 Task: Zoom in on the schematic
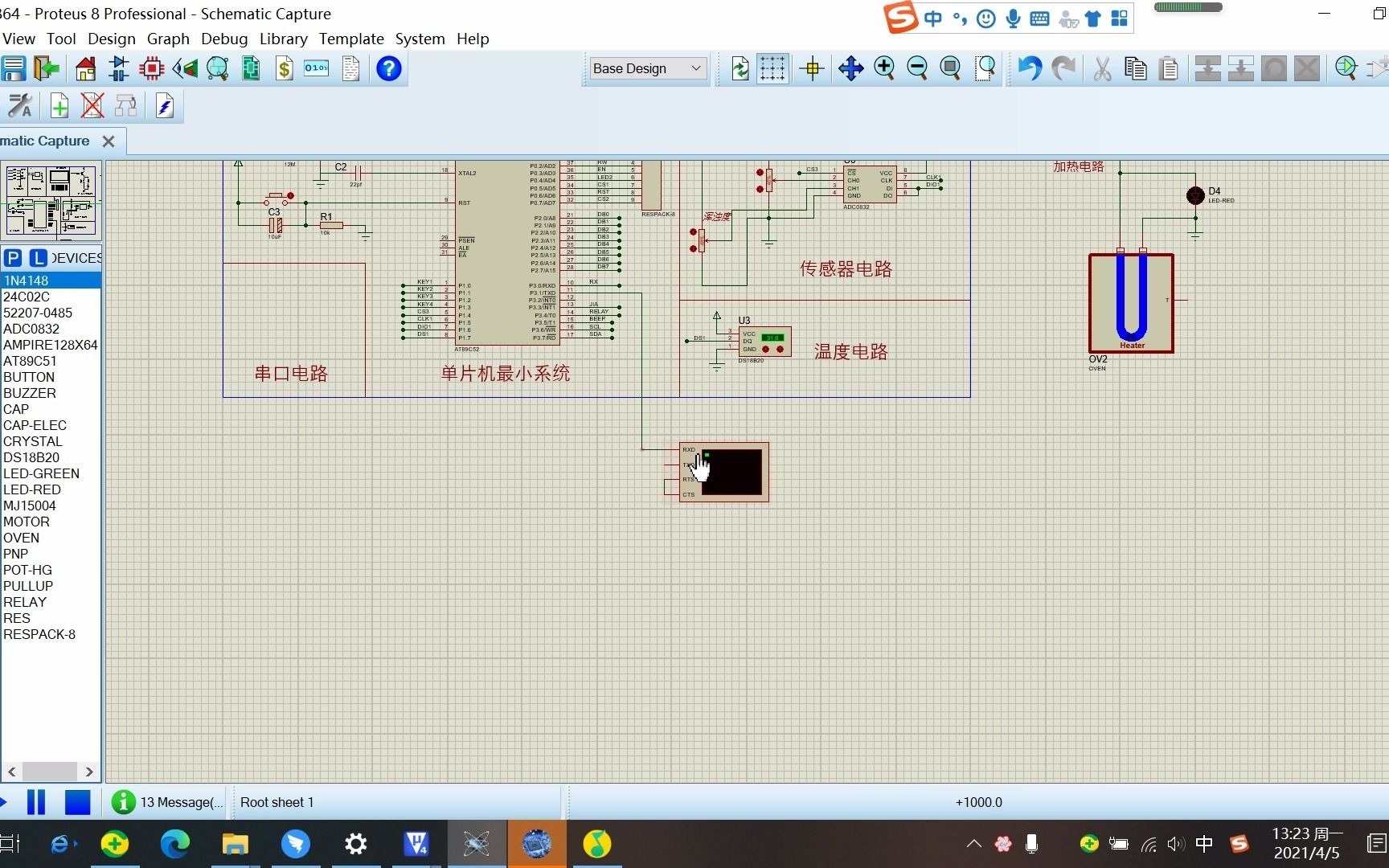(x=884, y=68)
